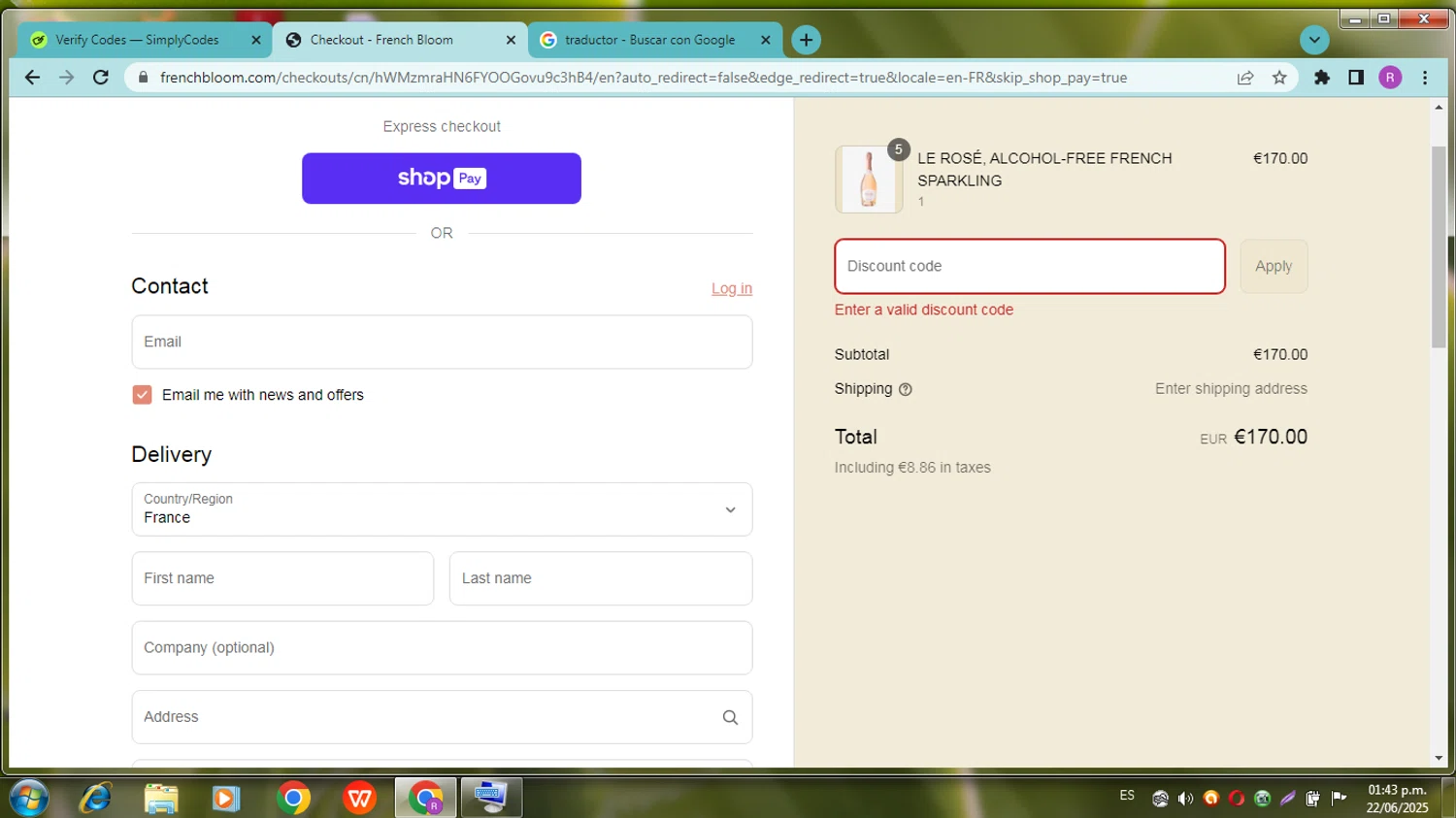The image size is (1456, 818).
Task: View site security lock info
Action: pyautogui.click(x=143, y=78)
